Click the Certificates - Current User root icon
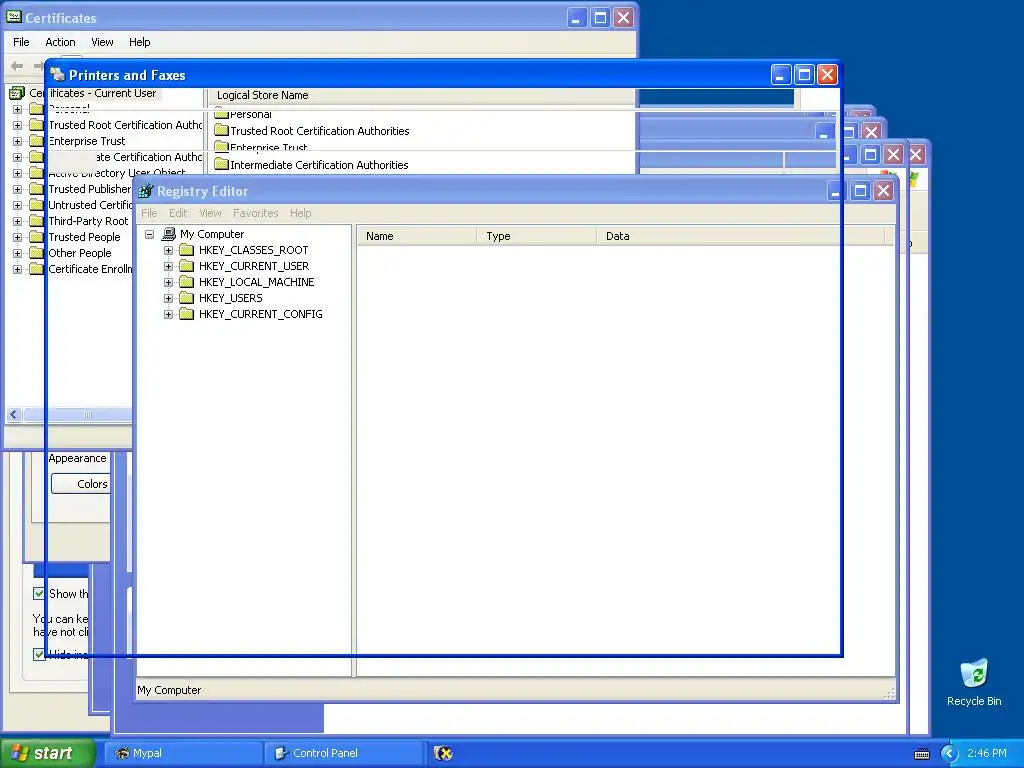The width and height of the screenshot is (1024, 768). [x=17, y=93]
